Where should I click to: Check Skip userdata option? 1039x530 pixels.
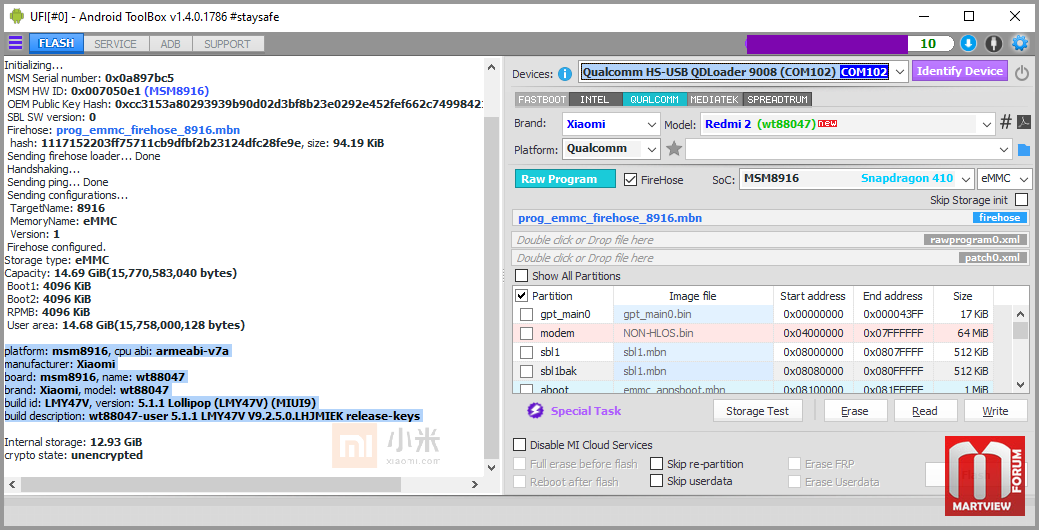pos(656,481)
